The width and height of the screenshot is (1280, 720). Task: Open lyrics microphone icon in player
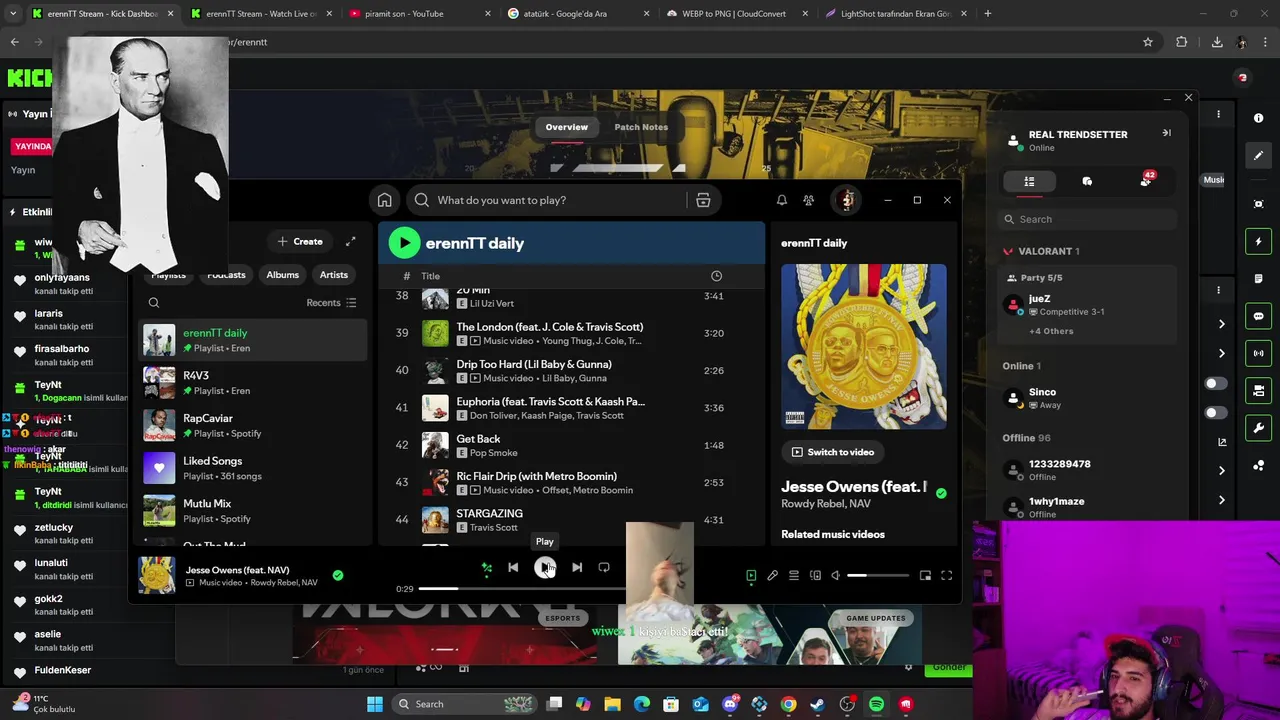772,575
